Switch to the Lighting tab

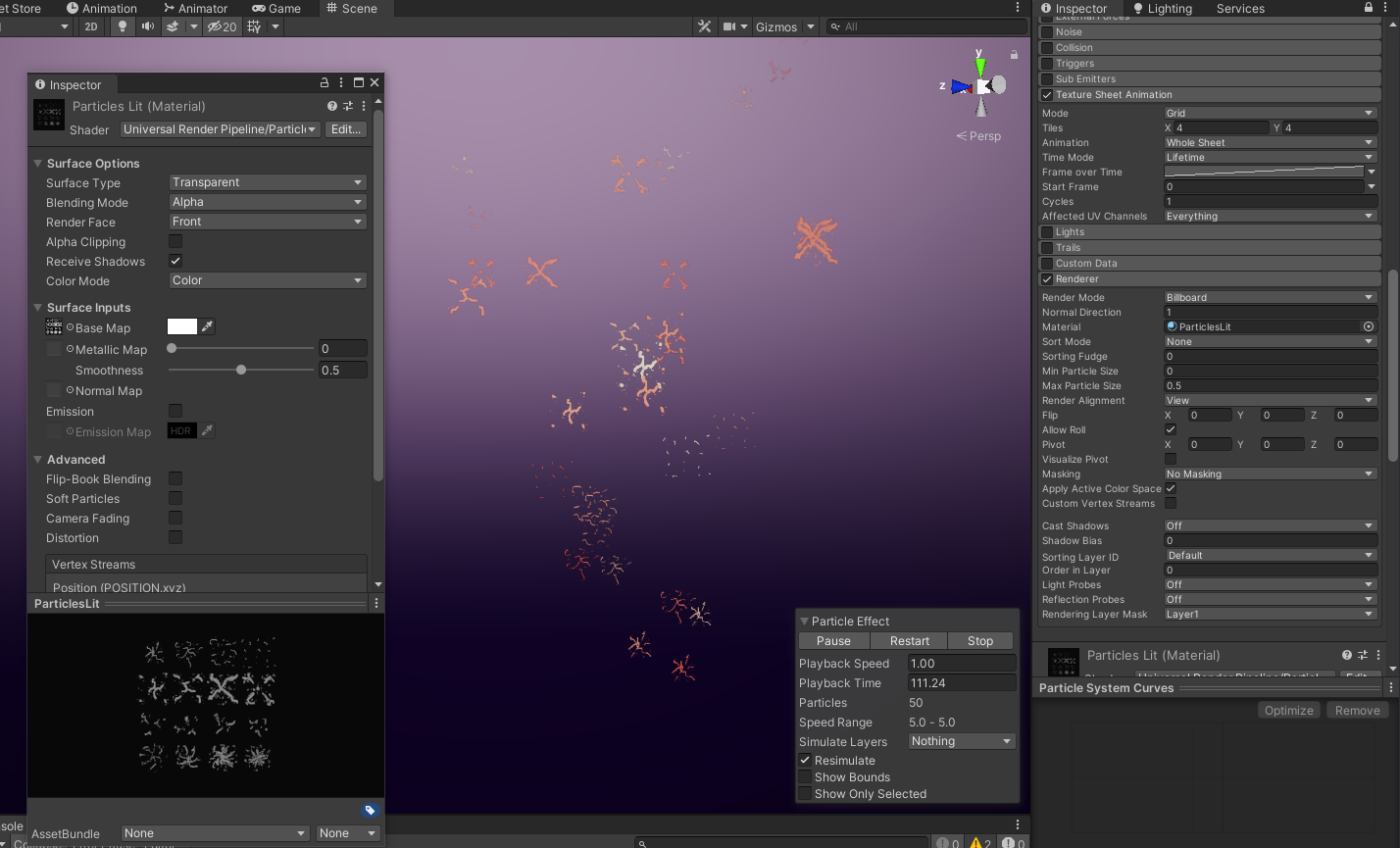[x=1163, y=8]
